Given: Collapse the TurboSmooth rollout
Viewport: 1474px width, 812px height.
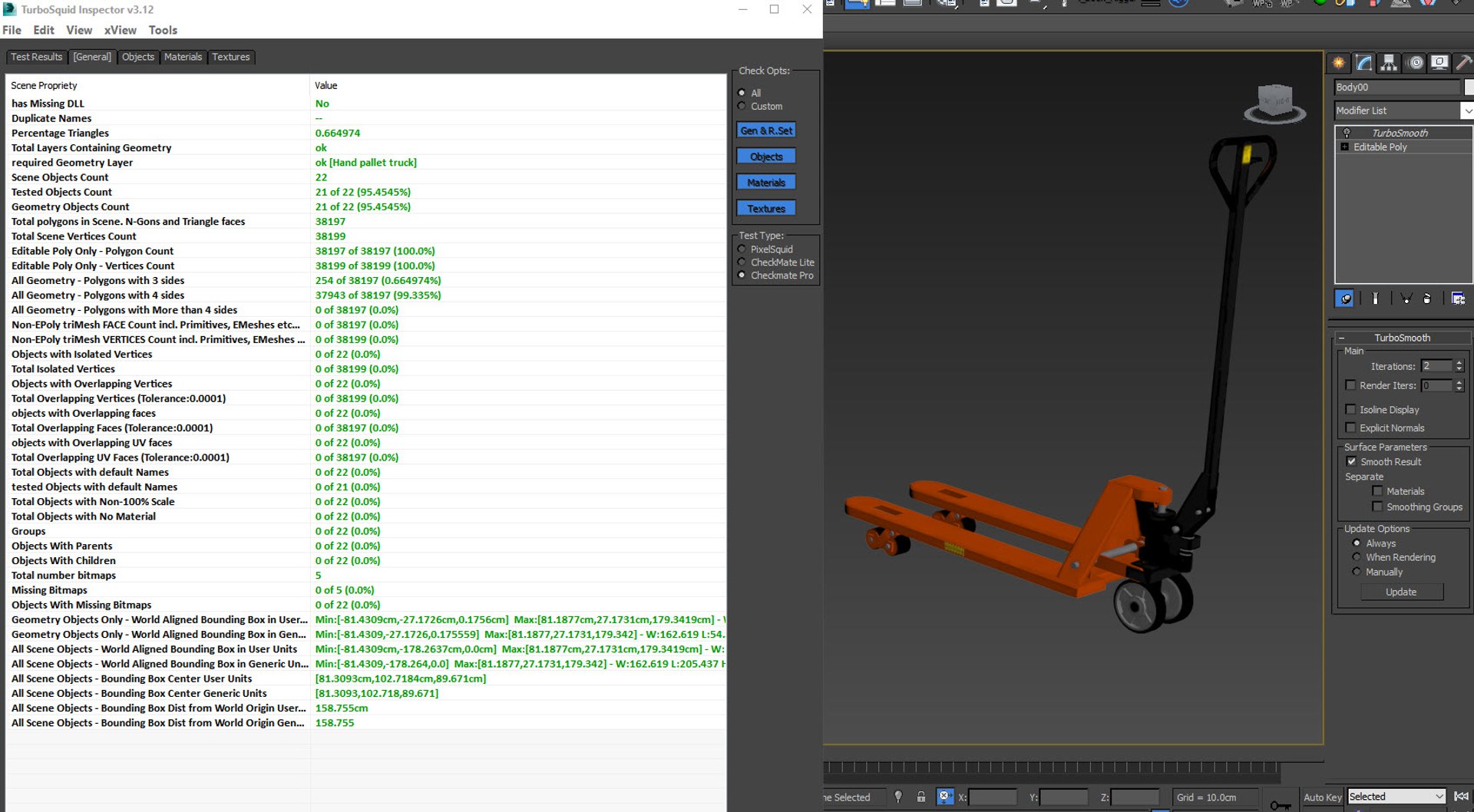Looking at the screenshot, I should pyautogui.click(x=1341, y=338).
